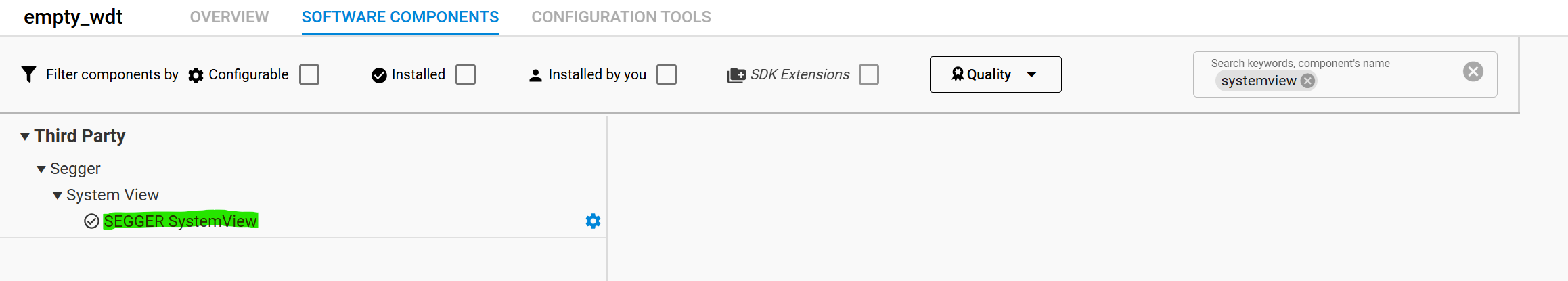Check the Installed by you checkbox
This screenshot has width=1568, height=281.
(x=667, y=74)
